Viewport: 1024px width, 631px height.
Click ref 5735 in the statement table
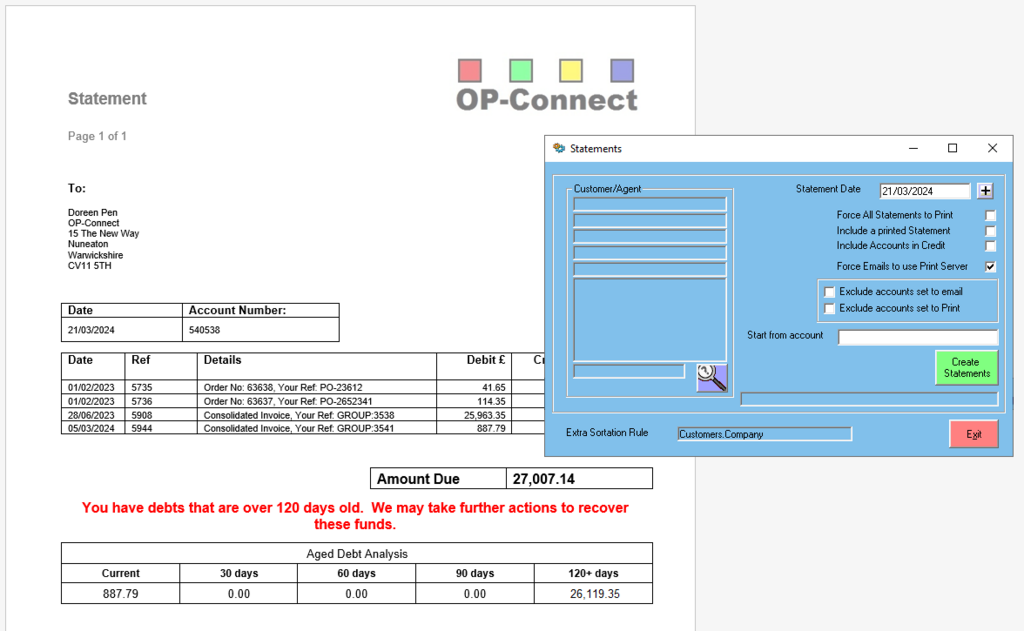pos(142,387)
